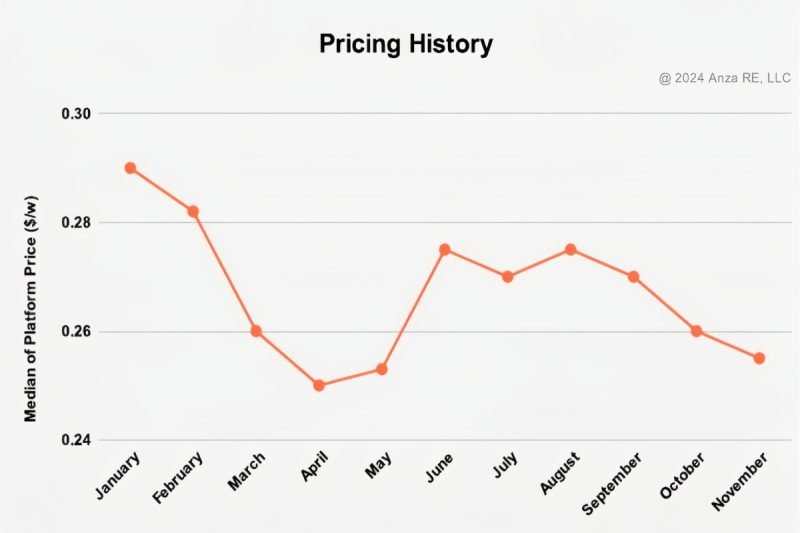Select the October data point marker
The height and width of the screenshot is (533, 800).
[x=696, y=331]
